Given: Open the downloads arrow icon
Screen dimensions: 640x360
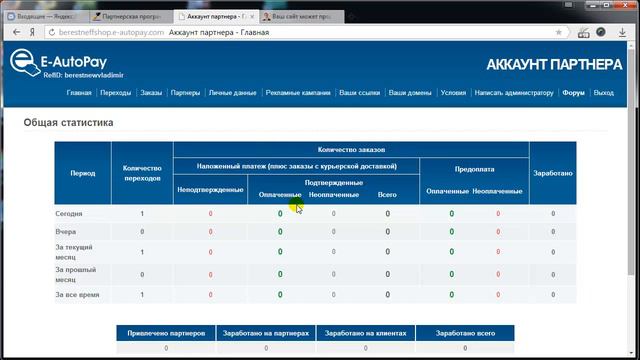Looking at the screenshot, I should coord(622,32).
